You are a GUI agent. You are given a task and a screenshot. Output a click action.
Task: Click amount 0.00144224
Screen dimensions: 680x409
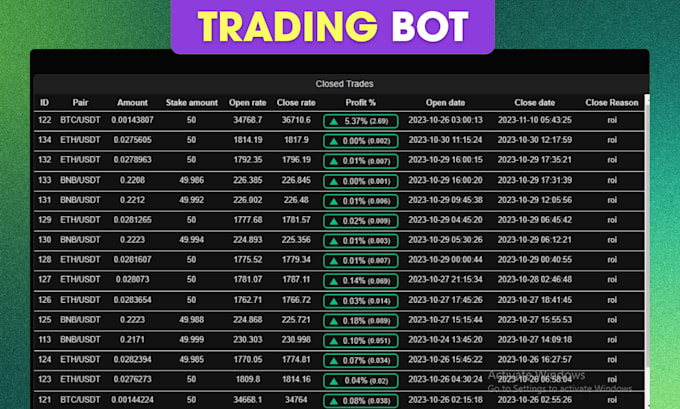pyautogui.click(x=132, y=399)
